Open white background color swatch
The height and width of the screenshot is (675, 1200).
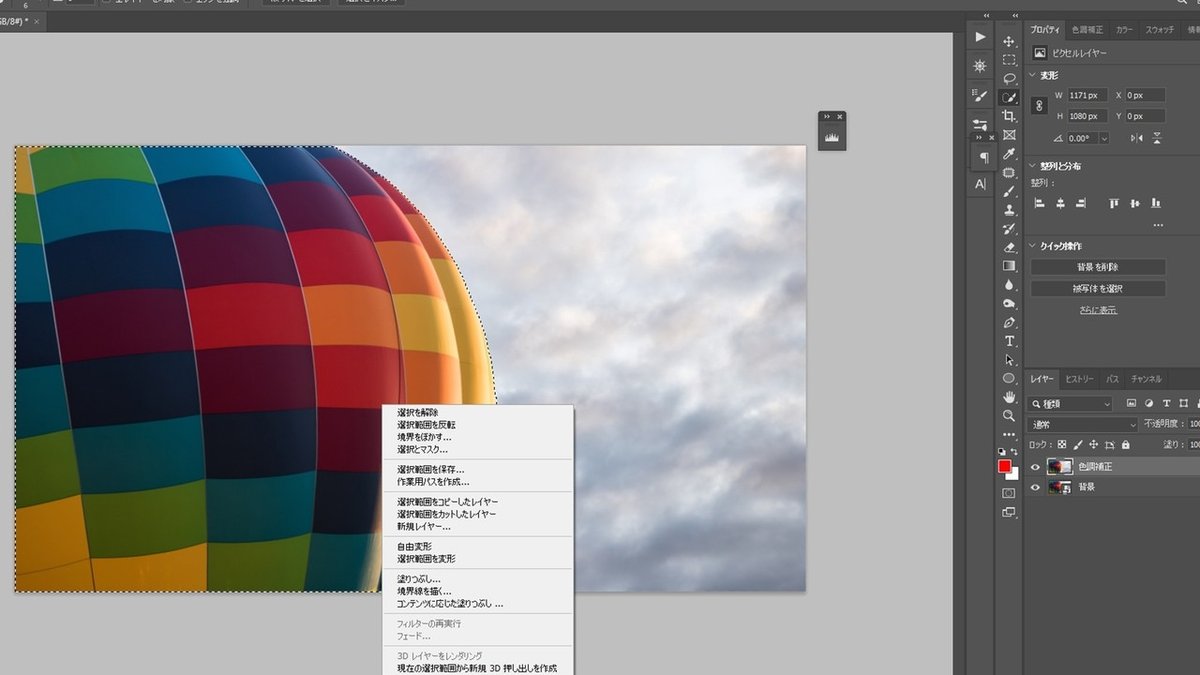1014,475
